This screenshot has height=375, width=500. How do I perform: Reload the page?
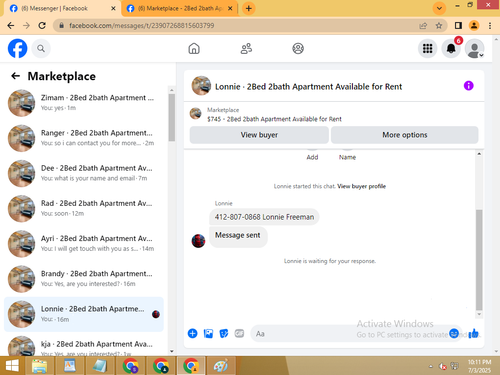click(42, 26)
